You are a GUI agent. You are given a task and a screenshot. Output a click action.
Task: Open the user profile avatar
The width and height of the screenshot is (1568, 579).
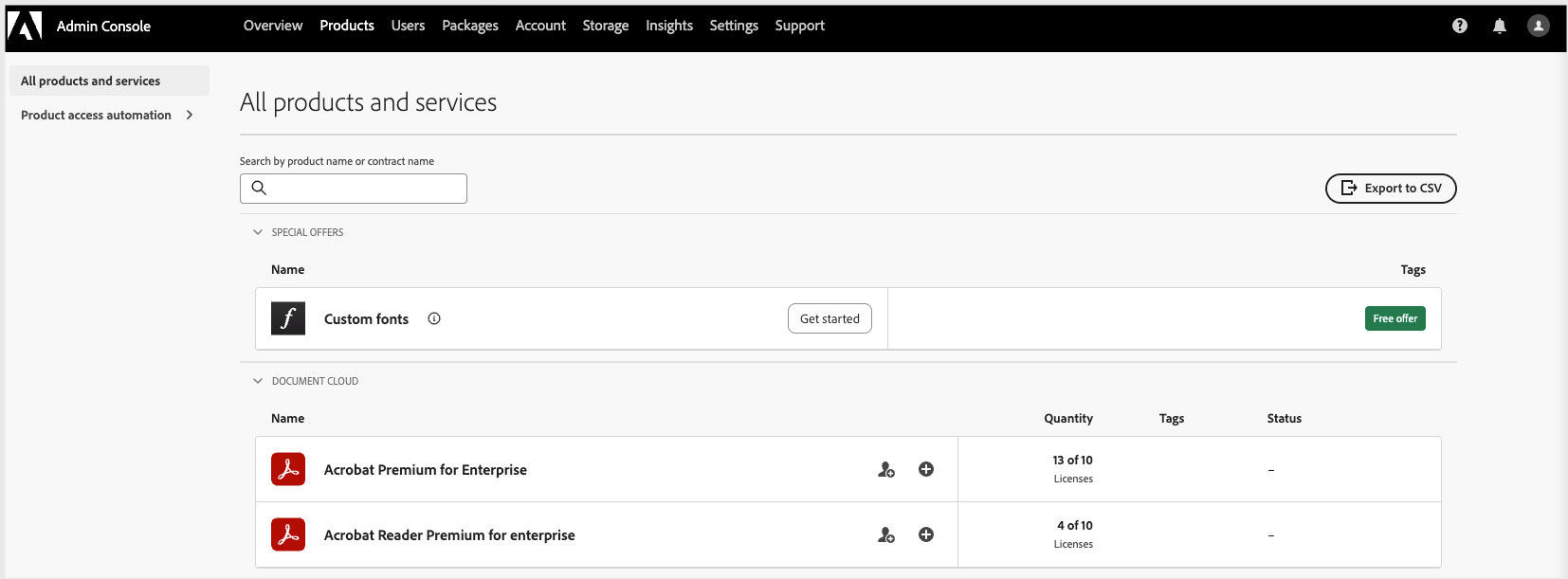tap(1539, 26)
